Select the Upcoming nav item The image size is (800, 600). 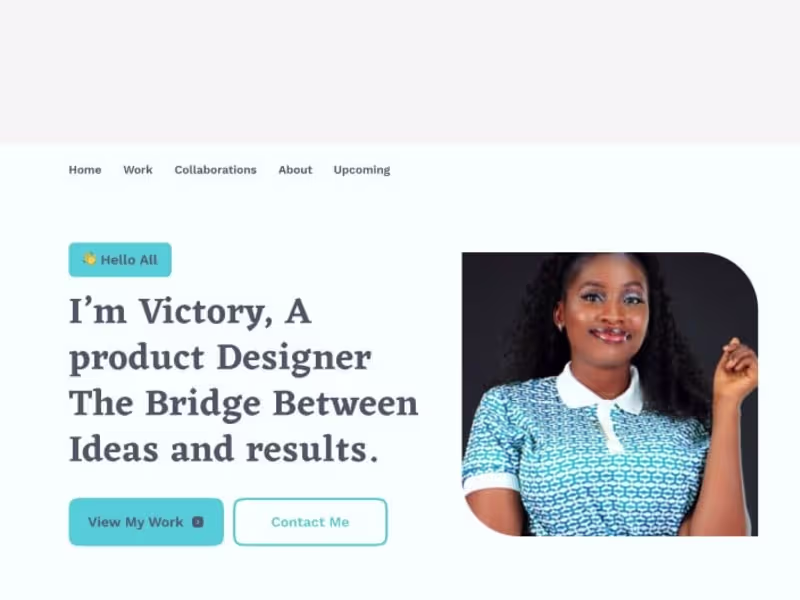[362, 170]
